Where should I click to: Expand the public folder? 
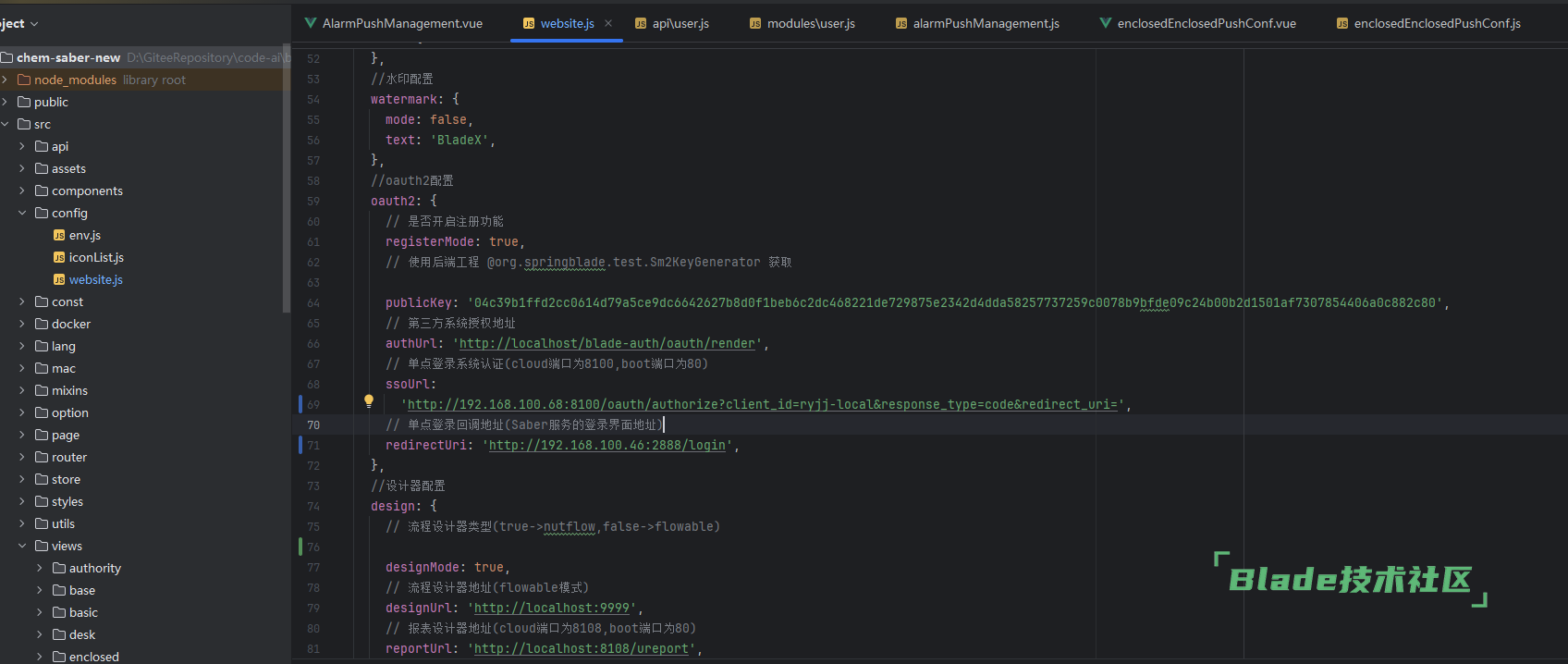(5, 102)
